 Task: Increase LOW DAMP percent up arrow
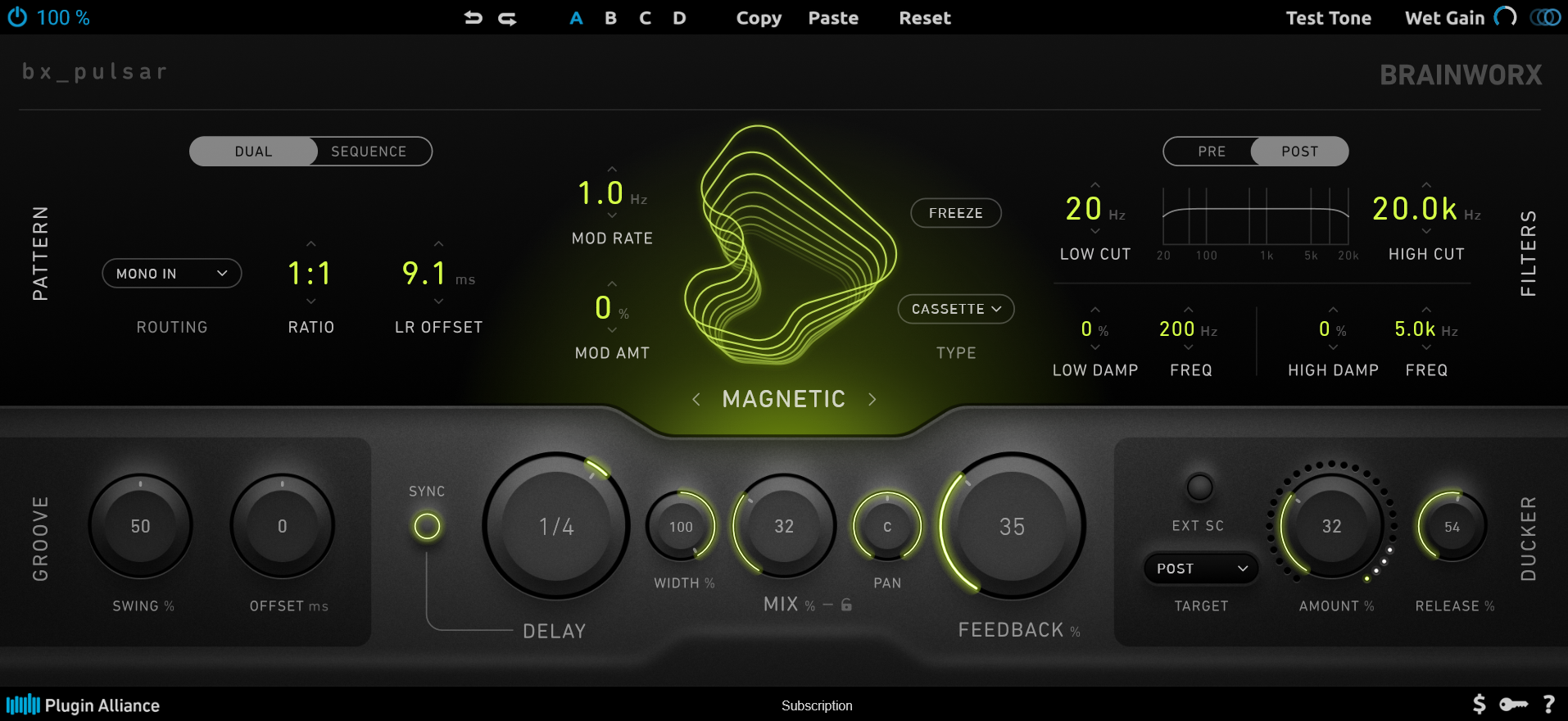pyautogui.click(x=1095, y=310)
